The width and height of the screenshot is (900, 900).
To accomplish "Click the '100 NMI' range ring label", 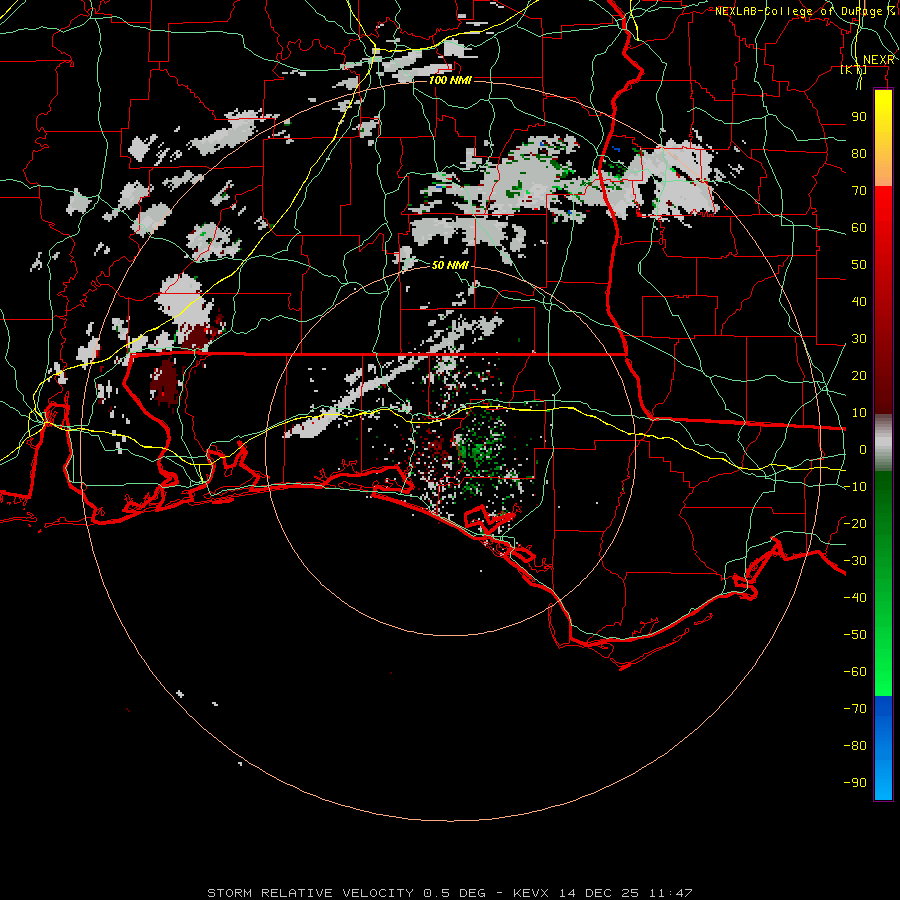I will point(450,80).
